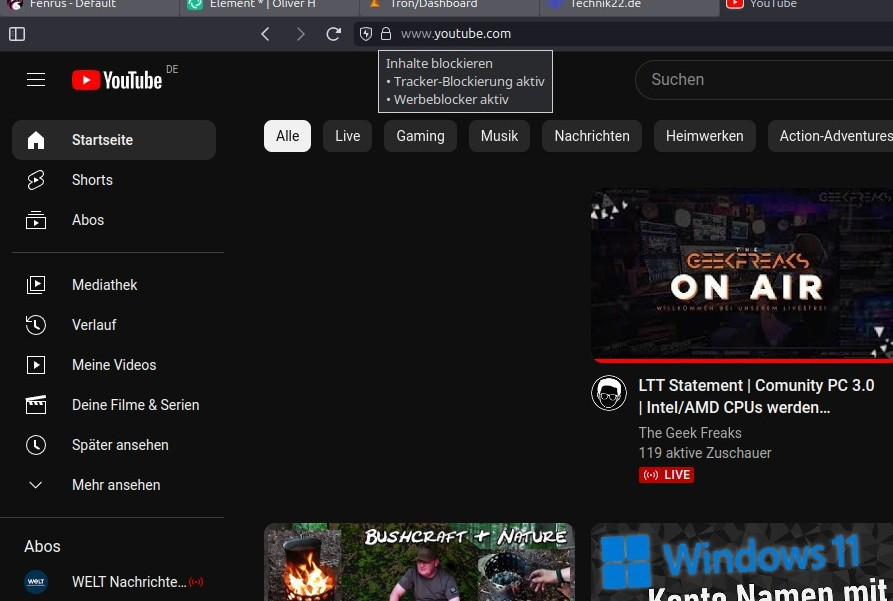
Task: Click the Verlauf history icon
Action: tap(36, 325)
